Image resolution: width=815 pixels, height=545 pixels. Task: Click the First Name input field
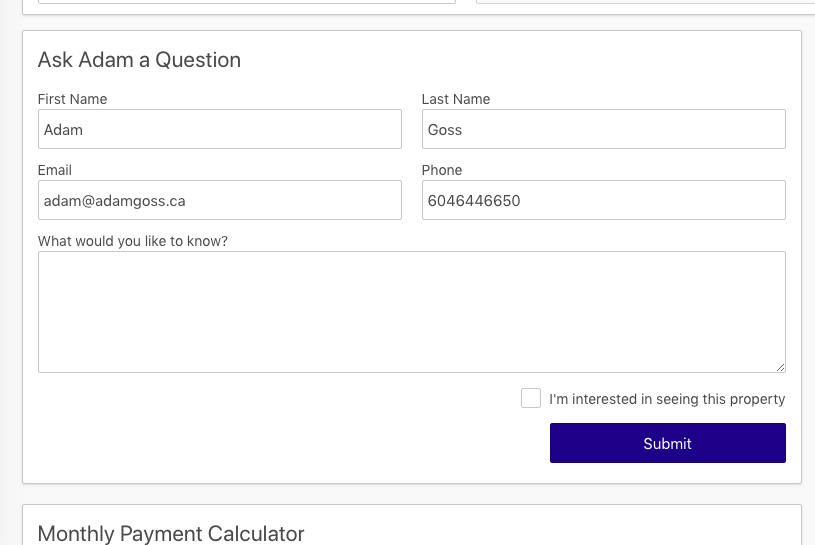pos(219,129)
